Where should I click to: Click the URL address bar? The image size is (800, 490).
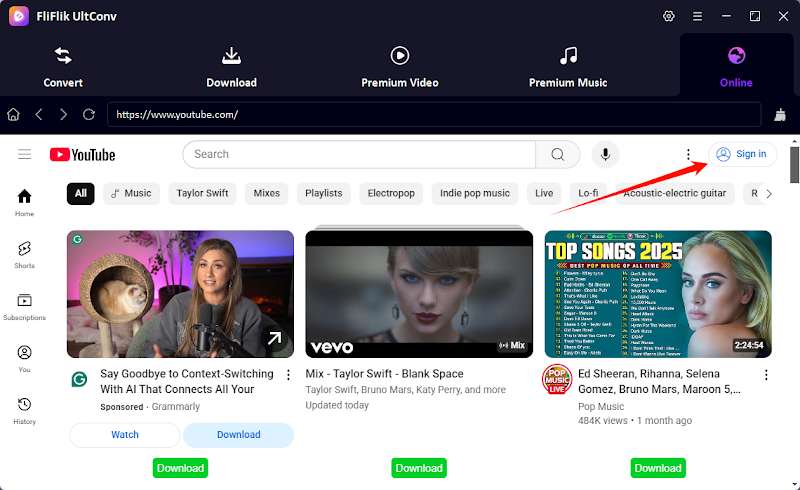click(434, 114)
